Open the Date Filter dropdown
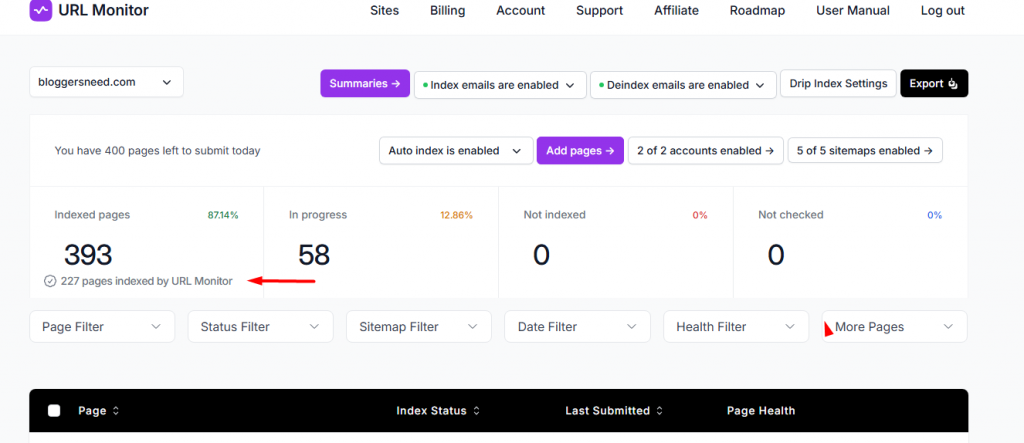Image resolution: width=1024 pixels, height=443 pixels. point(577,327)
